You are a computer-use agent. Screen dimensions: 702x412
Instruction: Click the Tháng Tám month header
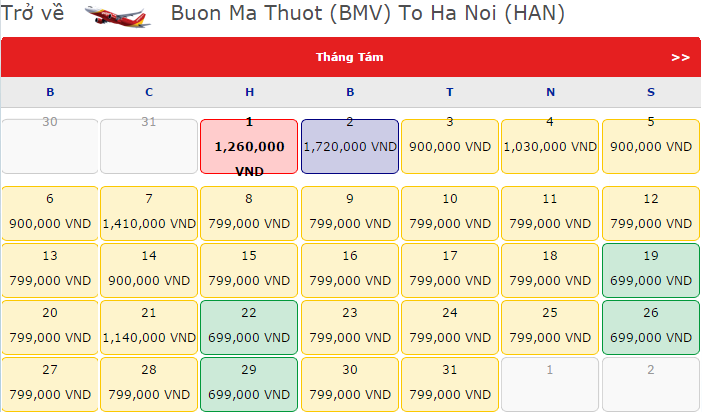tap(349, 57)
